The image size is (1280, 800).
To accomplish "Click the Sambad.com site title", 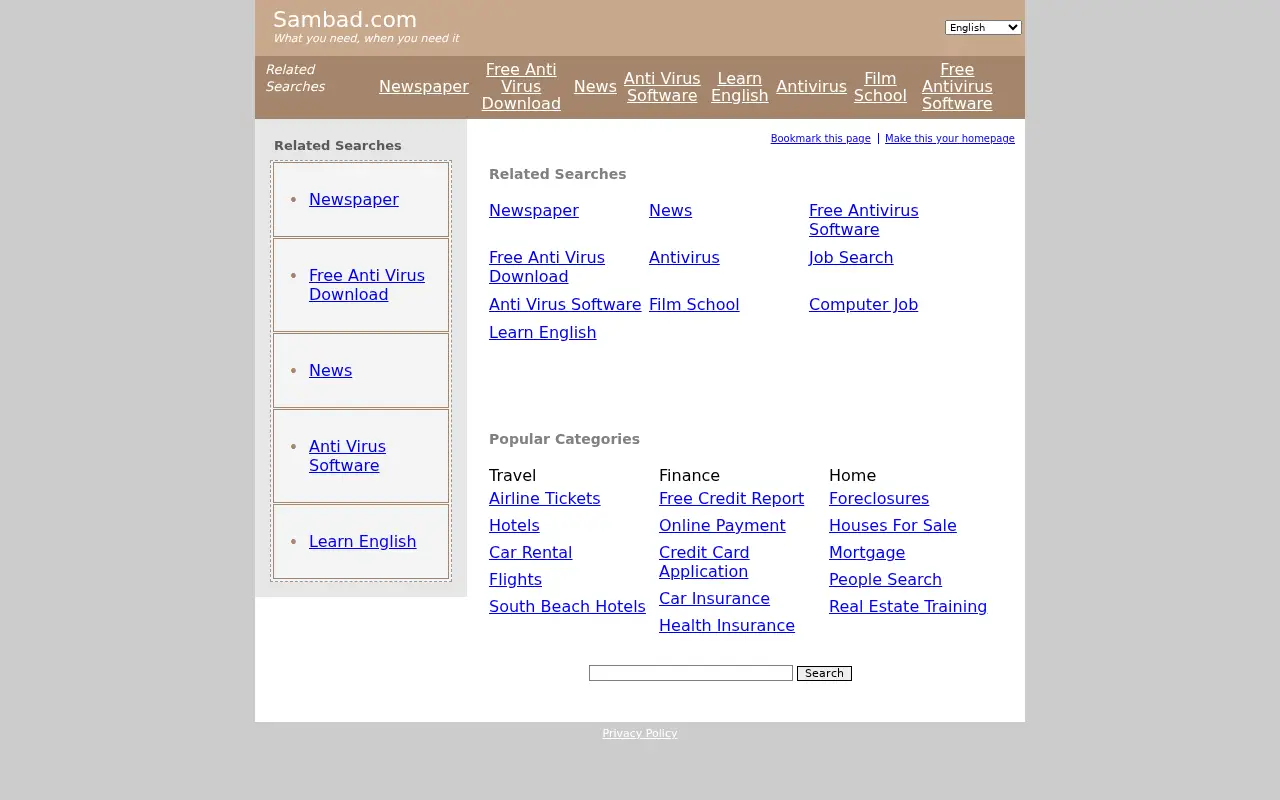I will tap(345, 20).
